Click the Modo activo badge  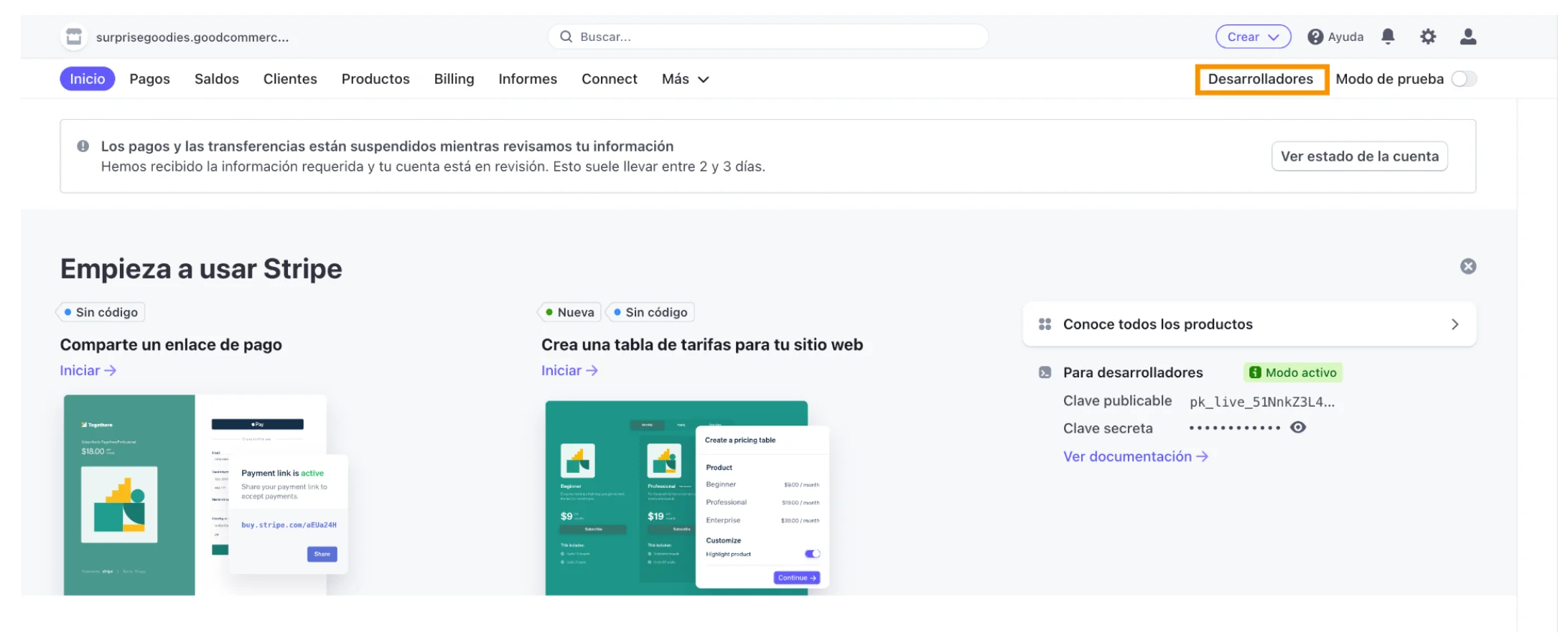click(x=1292, y=372)
